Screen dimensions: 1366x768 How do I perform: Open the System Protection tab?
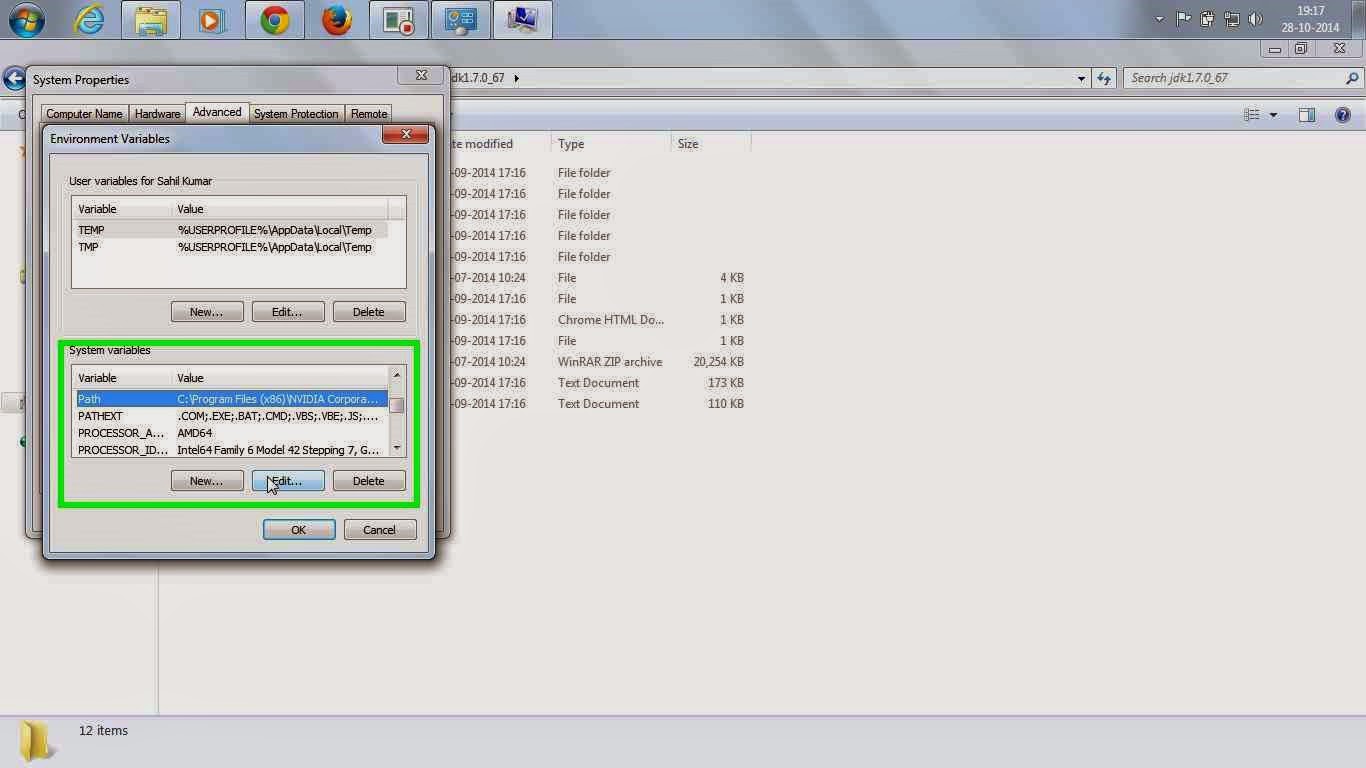point(296,113)
